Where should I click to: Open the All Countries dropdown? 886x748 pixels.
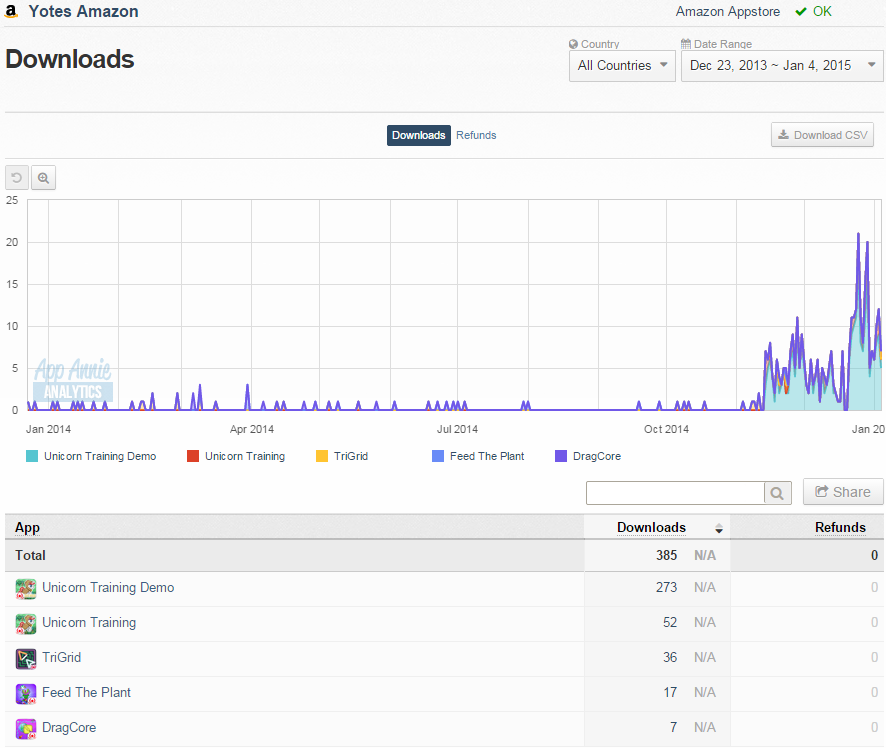[x=622, y=66]
